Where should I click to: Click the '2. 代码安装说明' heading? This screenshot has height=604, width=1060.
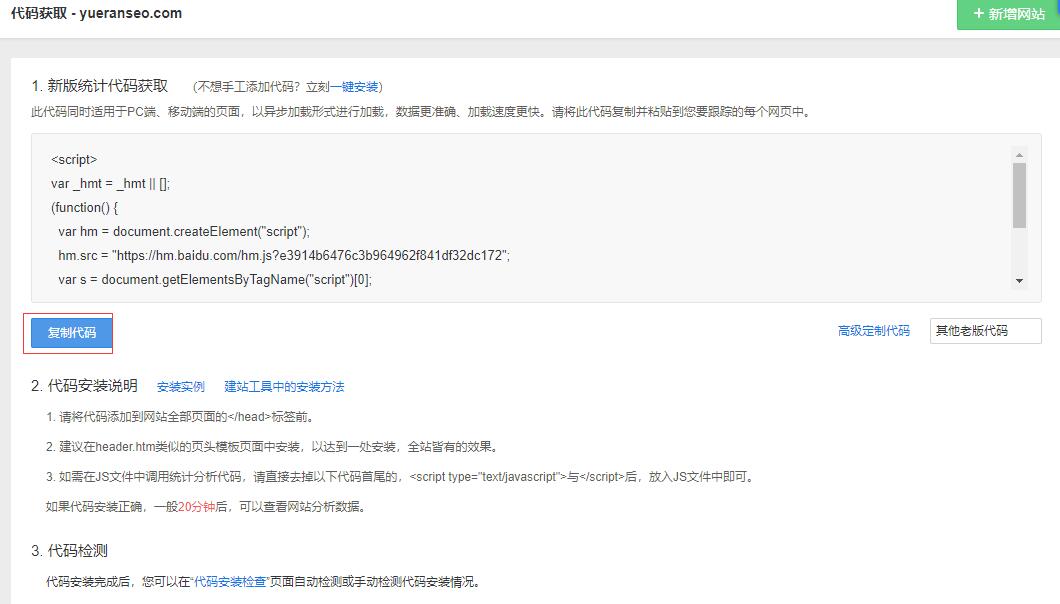tap(85, 386)
